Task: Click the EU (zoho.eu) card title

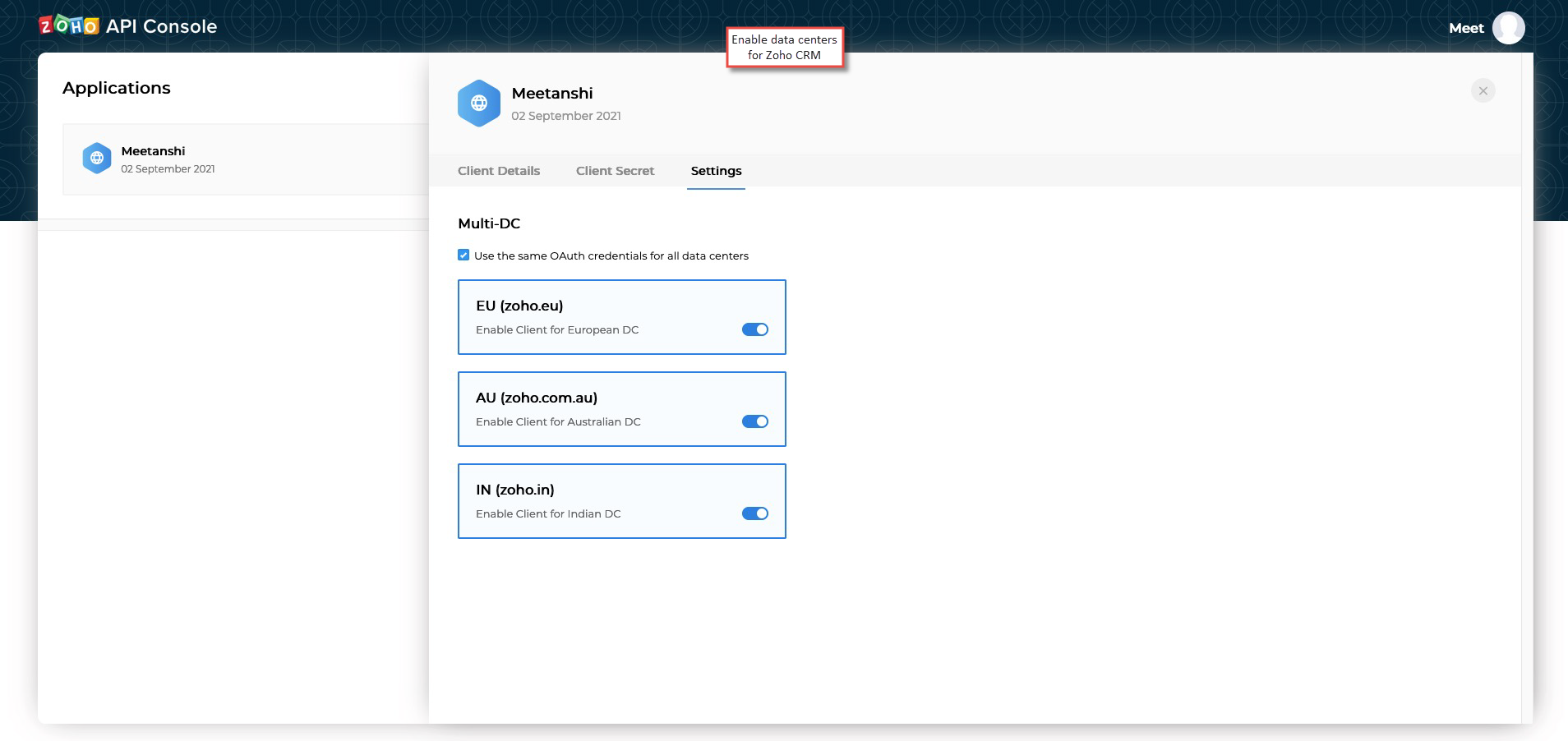Action: coord(519,306)
